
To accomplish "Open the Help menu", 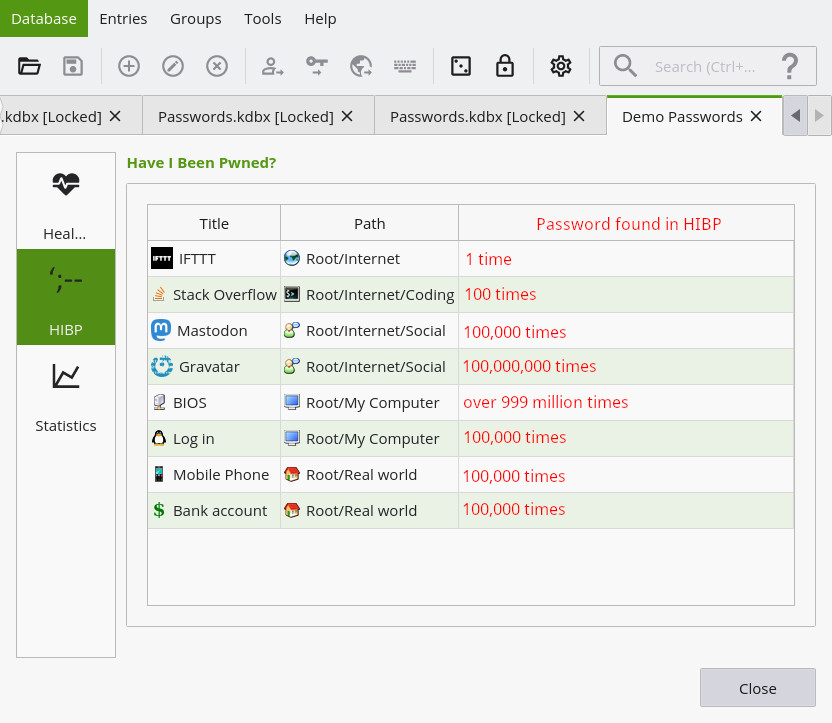I will click(320, 19).
